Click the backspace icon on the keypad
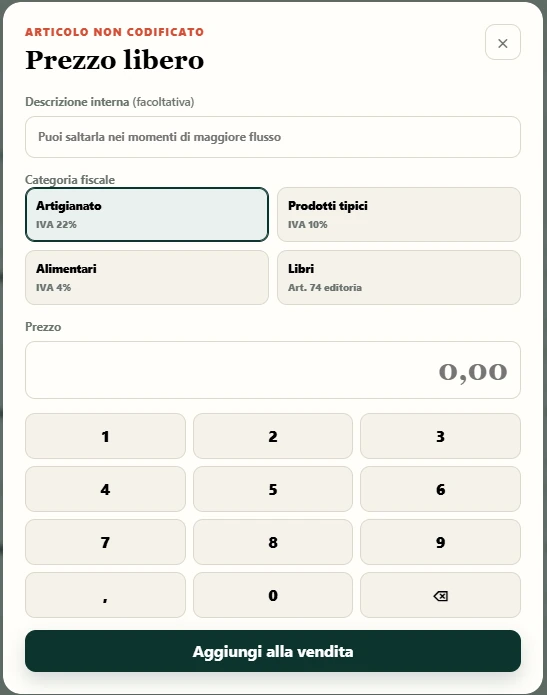This screenshot has width=547, height=695. coord(440,595)
